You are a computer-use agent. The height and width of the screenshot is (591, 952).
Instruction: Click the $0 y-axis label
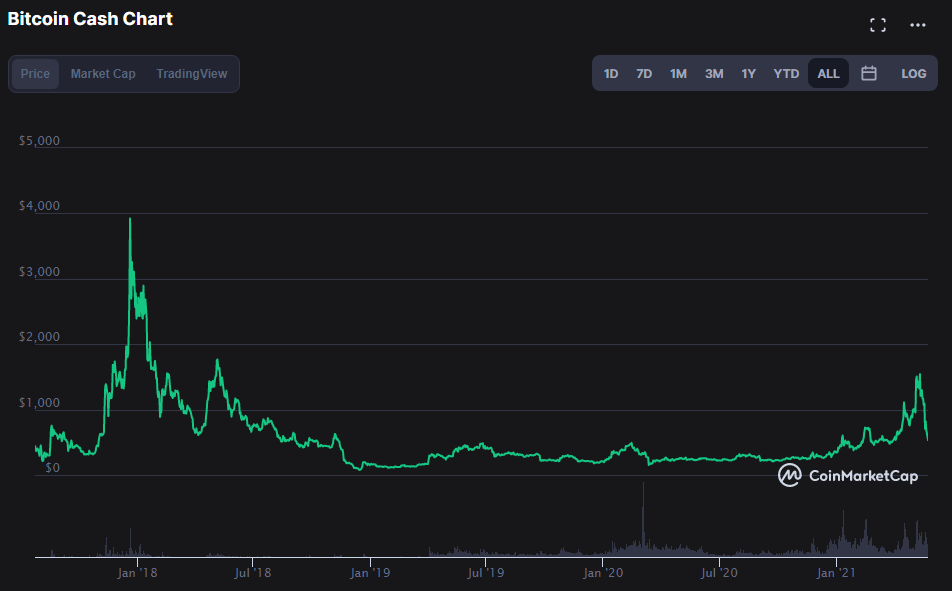tap(52, 468)
